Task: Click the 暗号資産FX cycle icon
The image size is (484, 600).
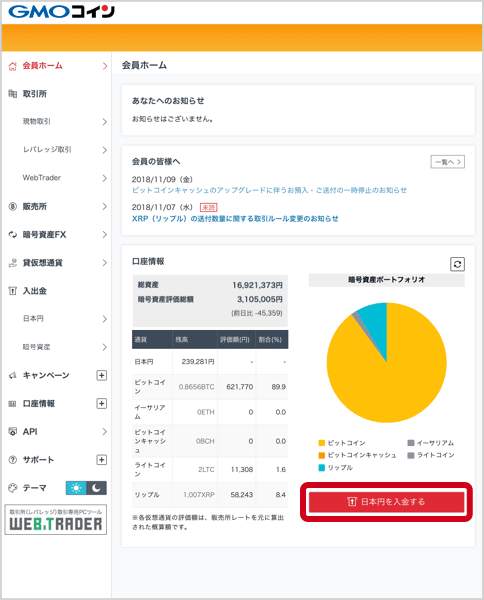Action: pos(13,235)
